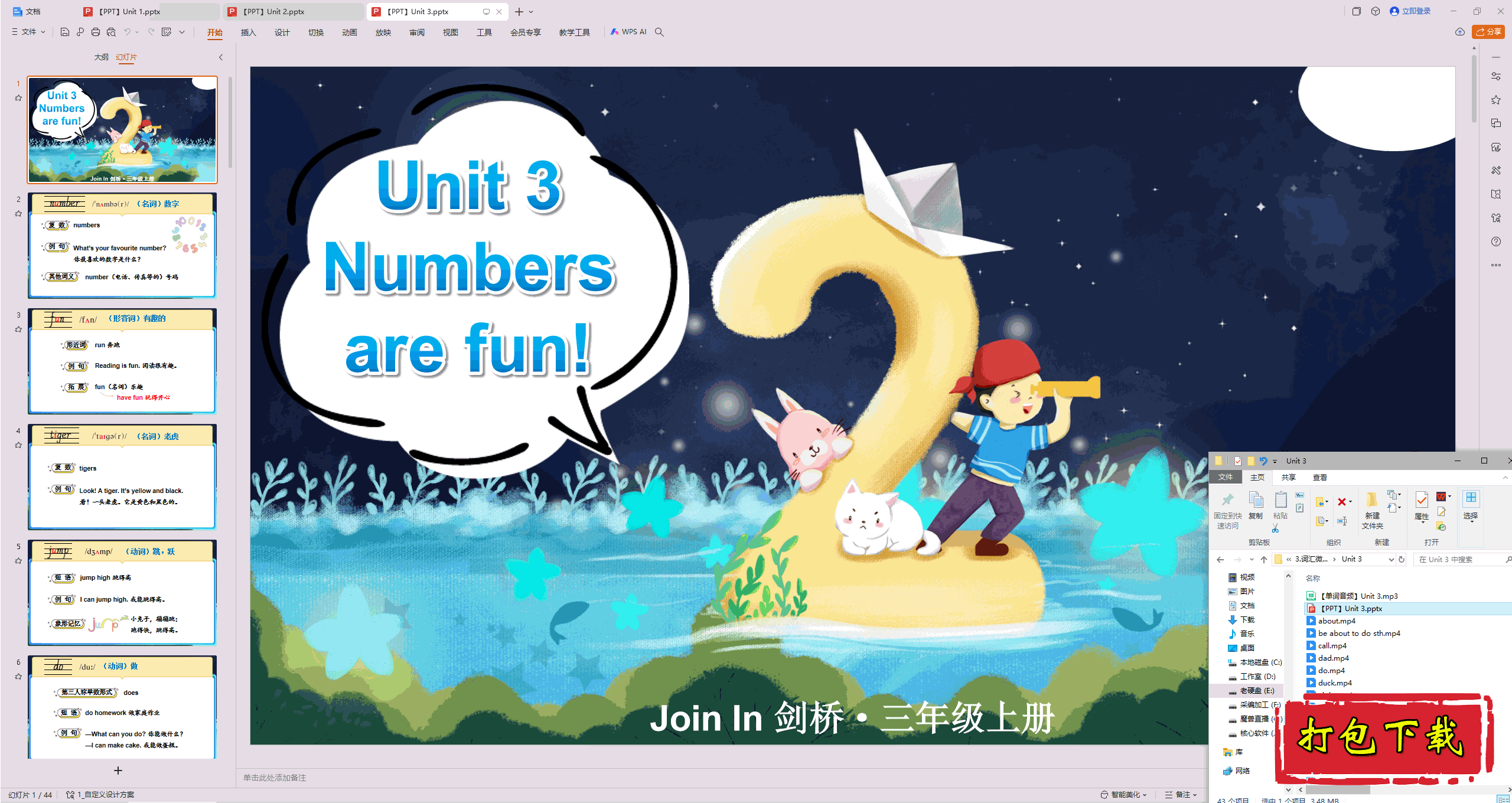Open Print Preview icon in WPS toolbar
Screen dimensions: 1512x803
coord(111,32)
